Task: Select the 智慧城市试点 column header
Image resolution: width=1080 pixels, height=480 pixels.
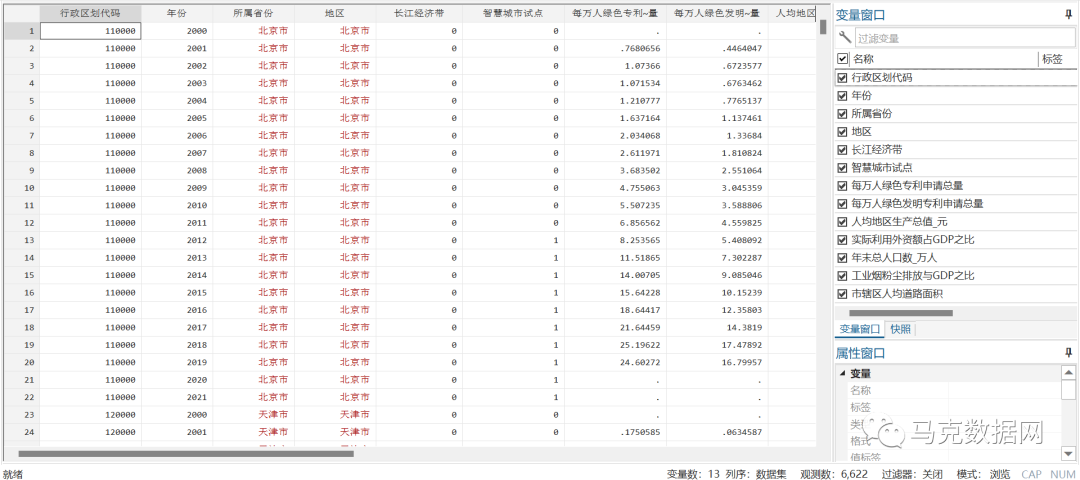Action: point(513,13)
